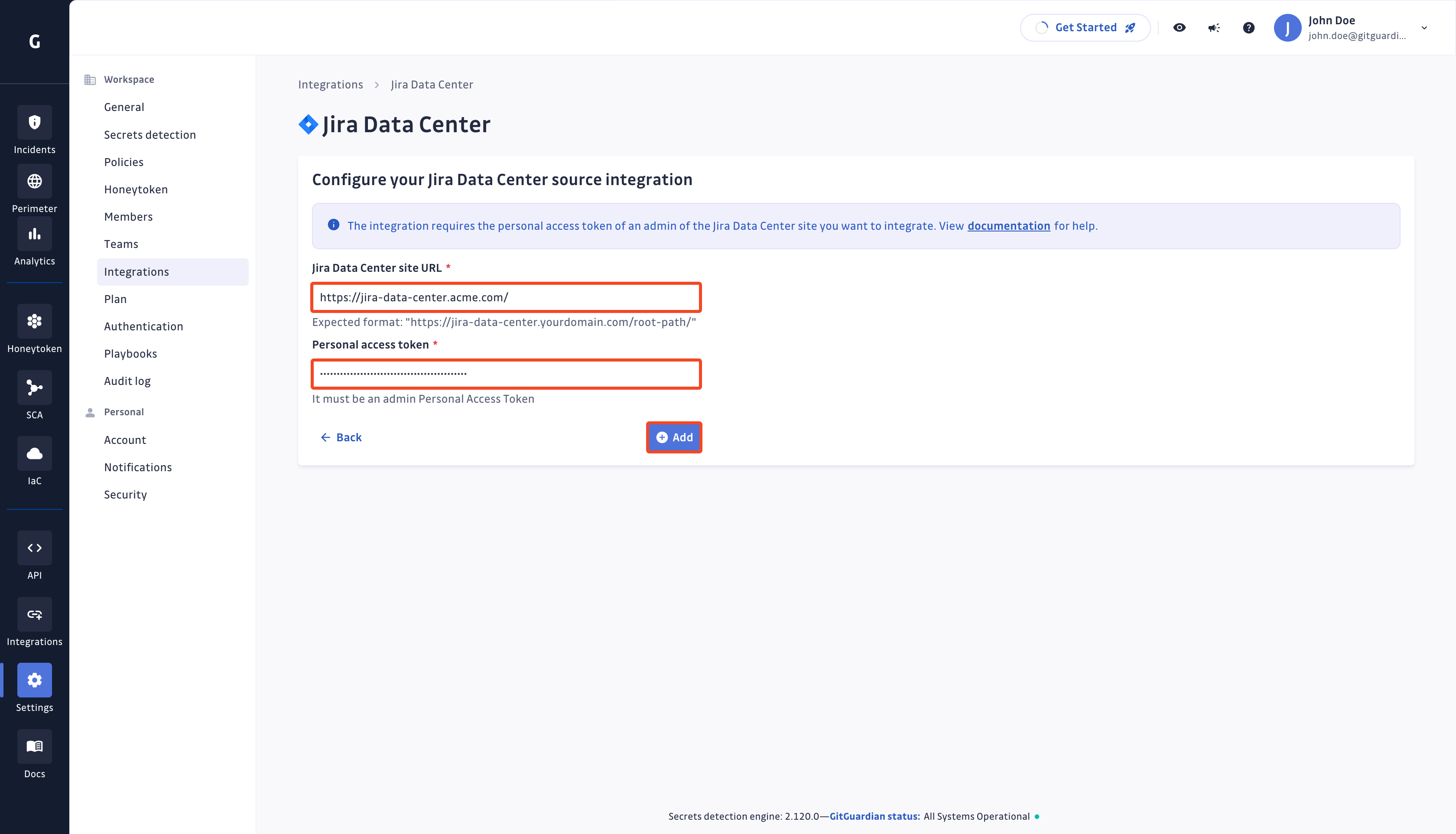Open Authentication settings page
Screen dimensions: 1456x834
pyautogui.click(x=143, y=326)
